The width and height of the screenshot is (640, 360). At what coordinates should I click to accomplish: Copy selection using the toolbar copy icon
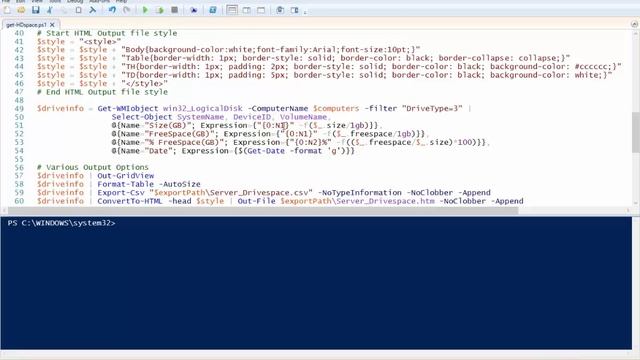pyautogui.click(x=64, y=10)
